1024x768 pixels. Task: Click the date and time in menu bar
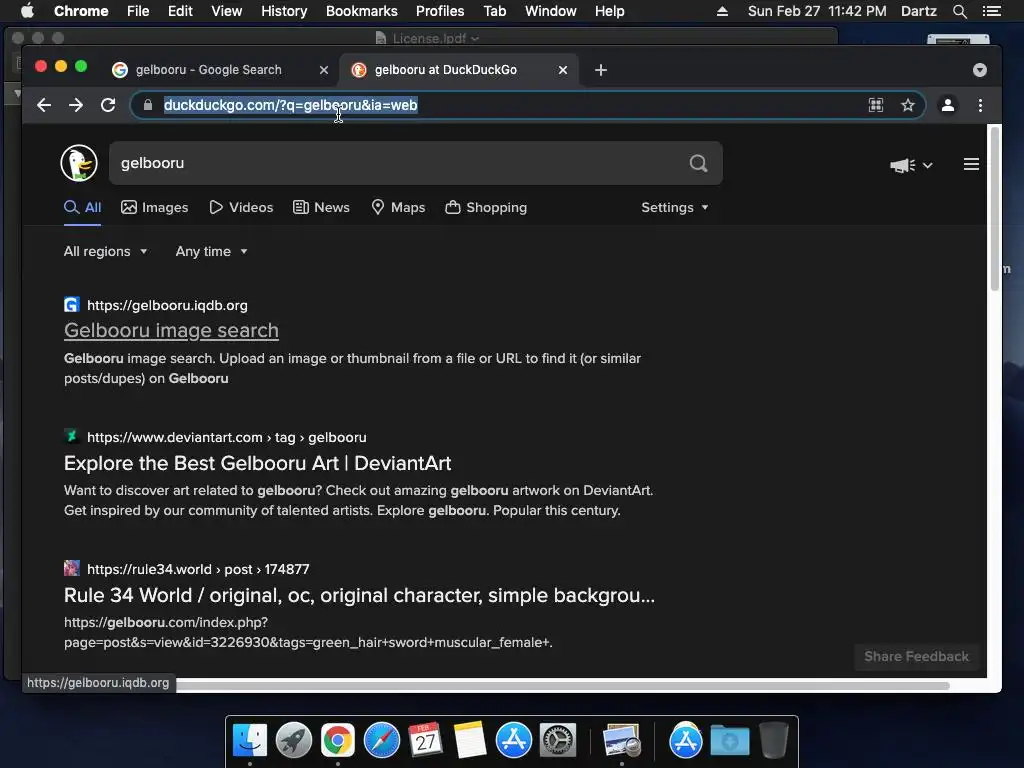click(817, 11)
